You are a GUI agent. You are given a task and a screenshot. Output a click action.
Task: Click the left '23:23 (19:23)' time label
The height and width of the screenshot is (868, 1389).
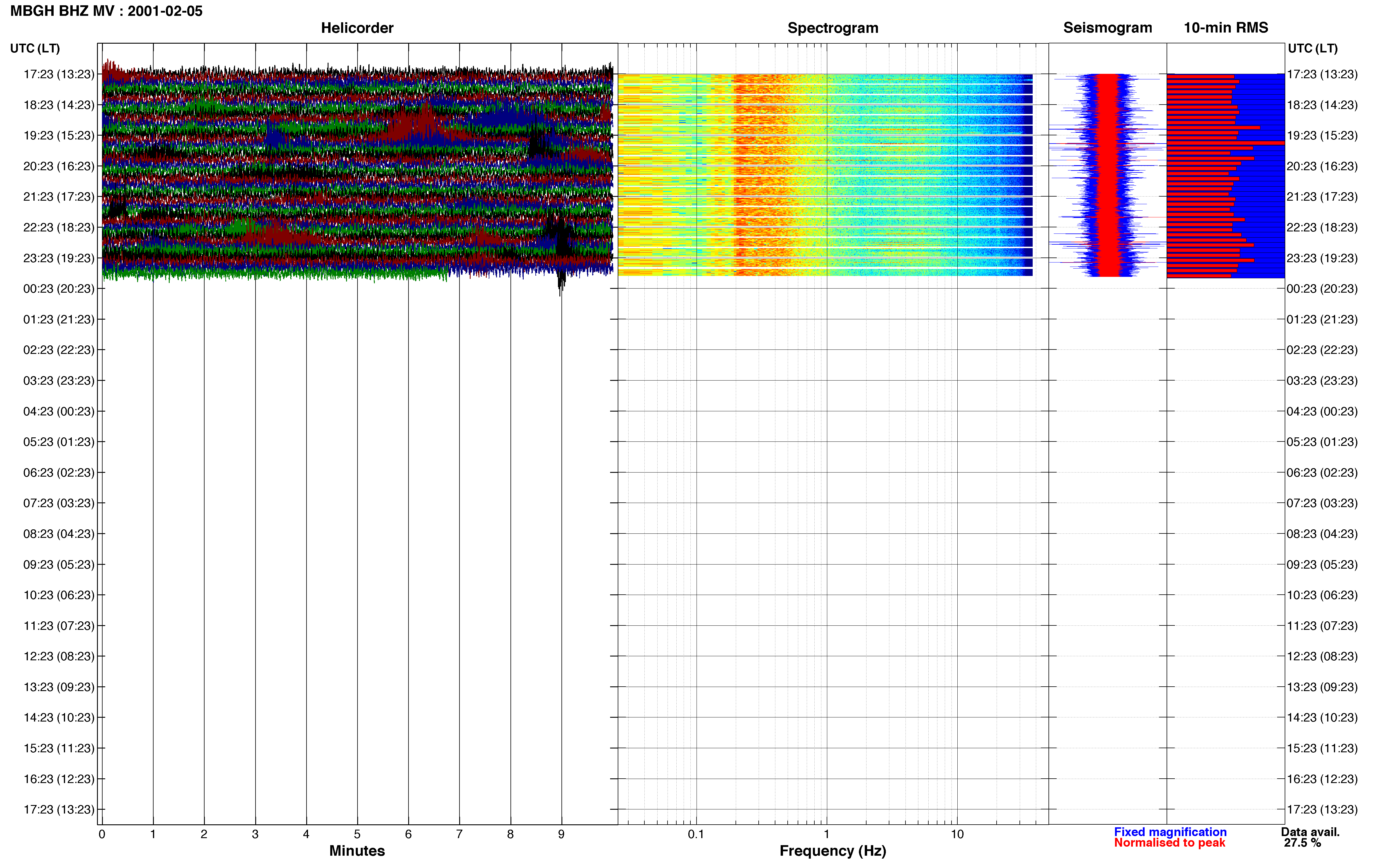coord(59,258)
